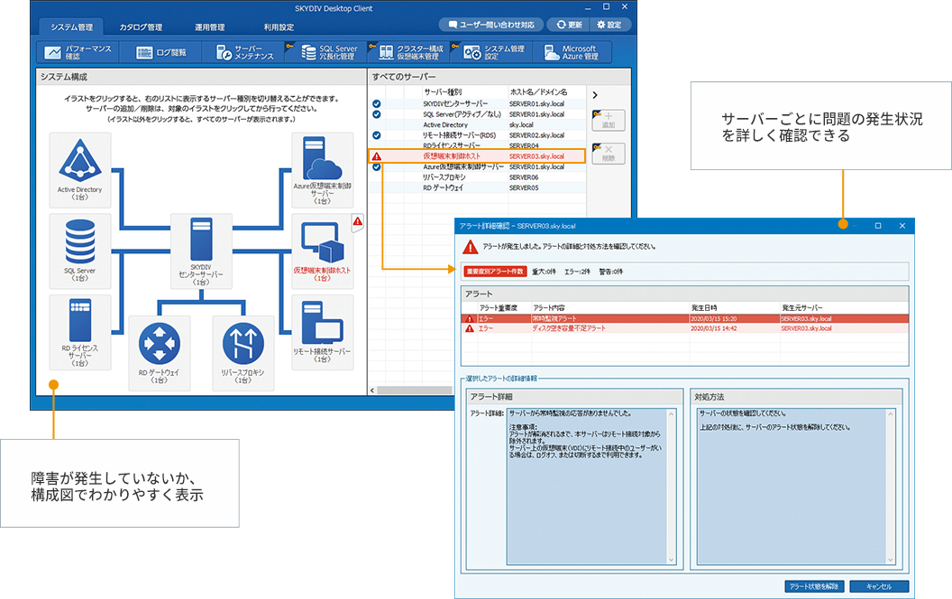Open パフォーマンス確認 in the toolbar
952x599 pixels.
(x=78, y=52)
